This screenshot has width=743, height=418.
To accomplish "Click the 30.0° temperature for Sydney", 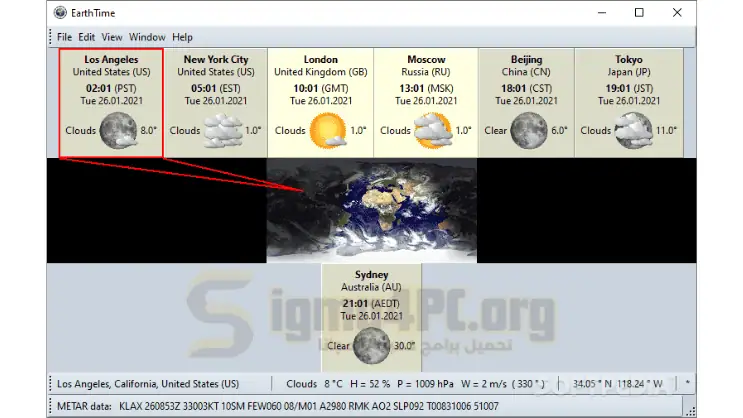I will pyautogui.click(x=404, y=346).
